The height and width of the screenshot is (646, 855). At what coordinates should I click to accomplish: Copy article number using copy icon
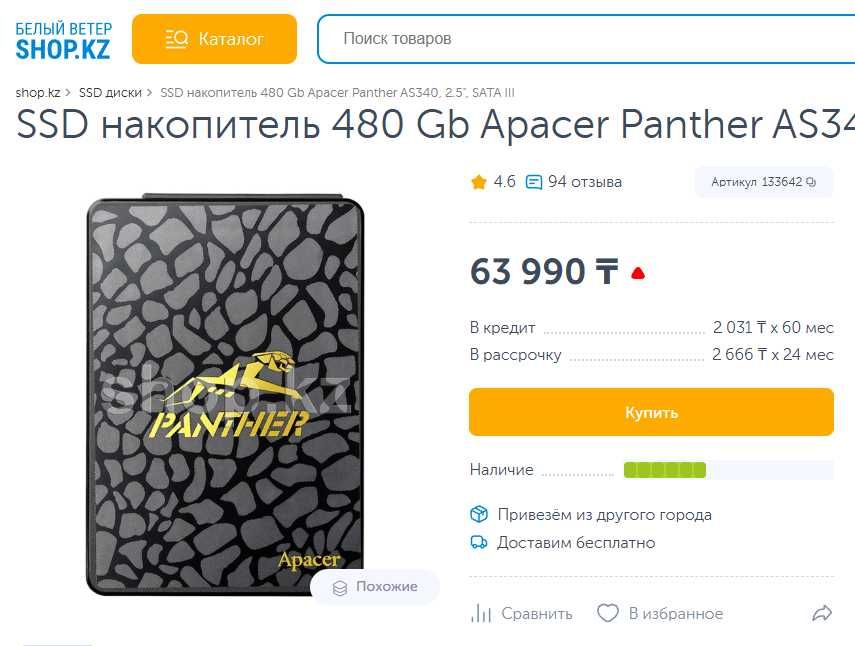tap(811, 182)
